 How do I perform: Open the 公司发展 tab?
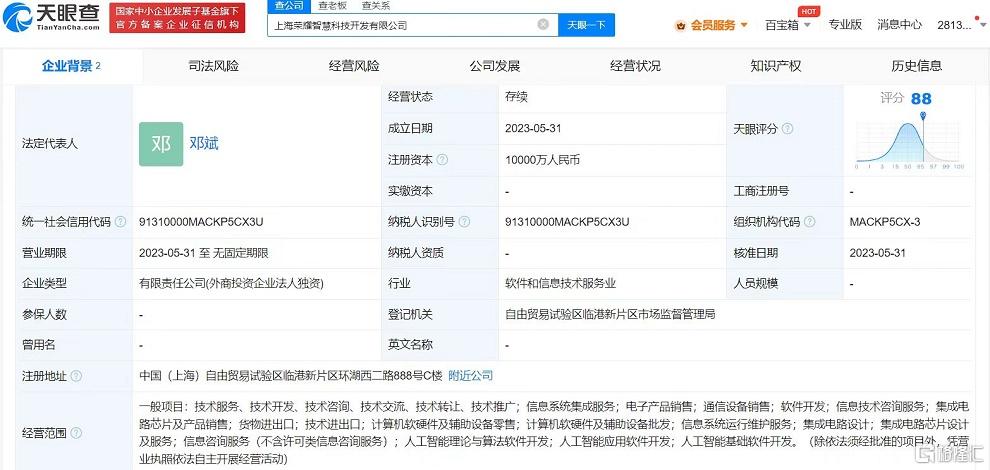(494, 66)
